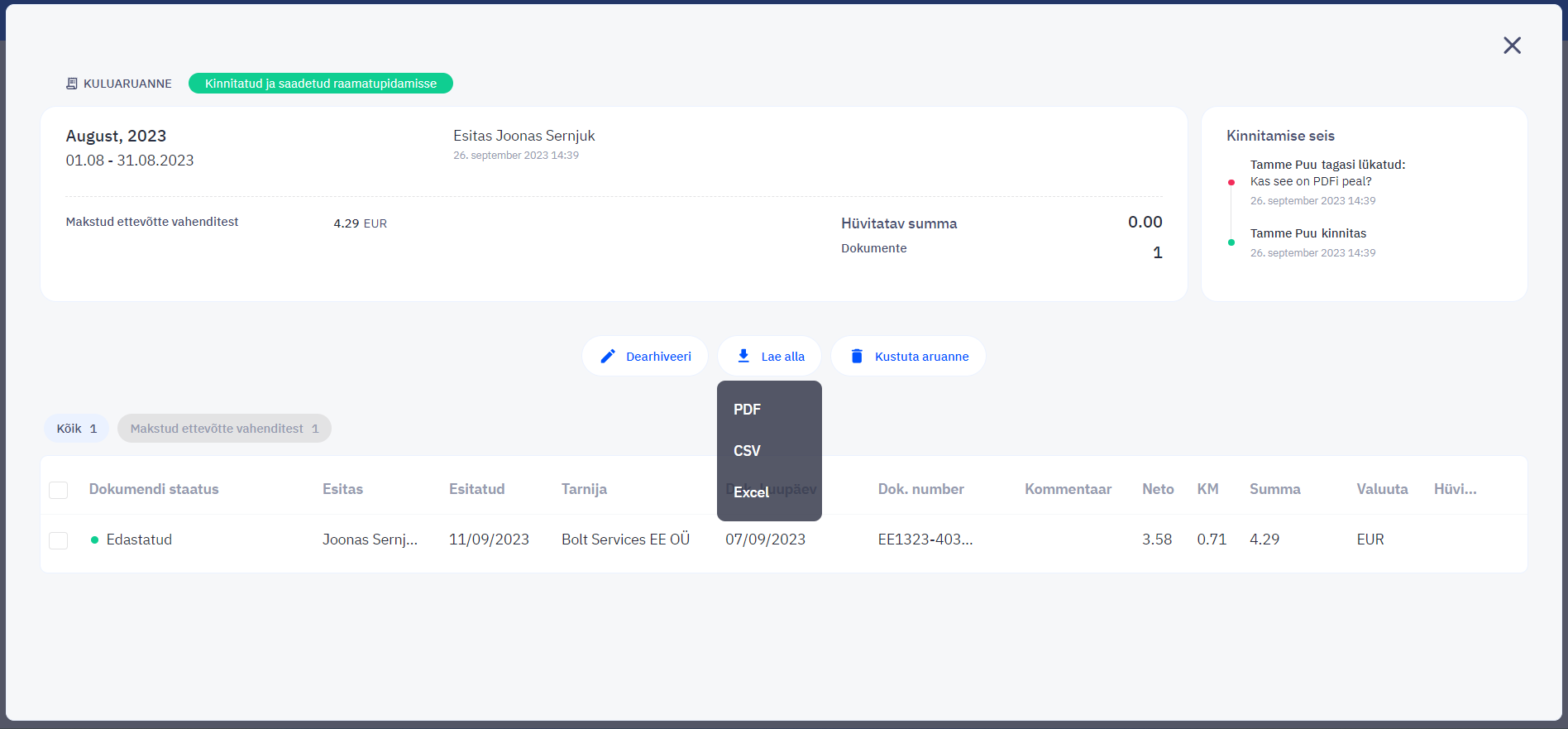Click document number EE1323-403...

[925, 540]
